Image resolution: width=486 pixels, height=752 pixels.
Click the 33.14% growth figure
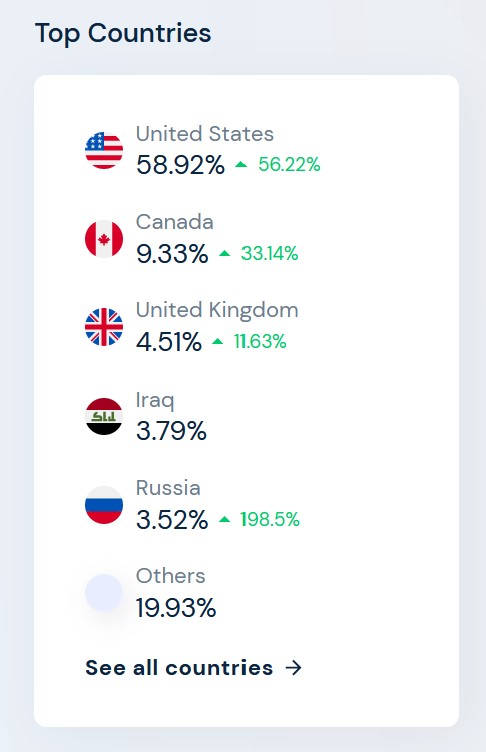click(269, 253)
